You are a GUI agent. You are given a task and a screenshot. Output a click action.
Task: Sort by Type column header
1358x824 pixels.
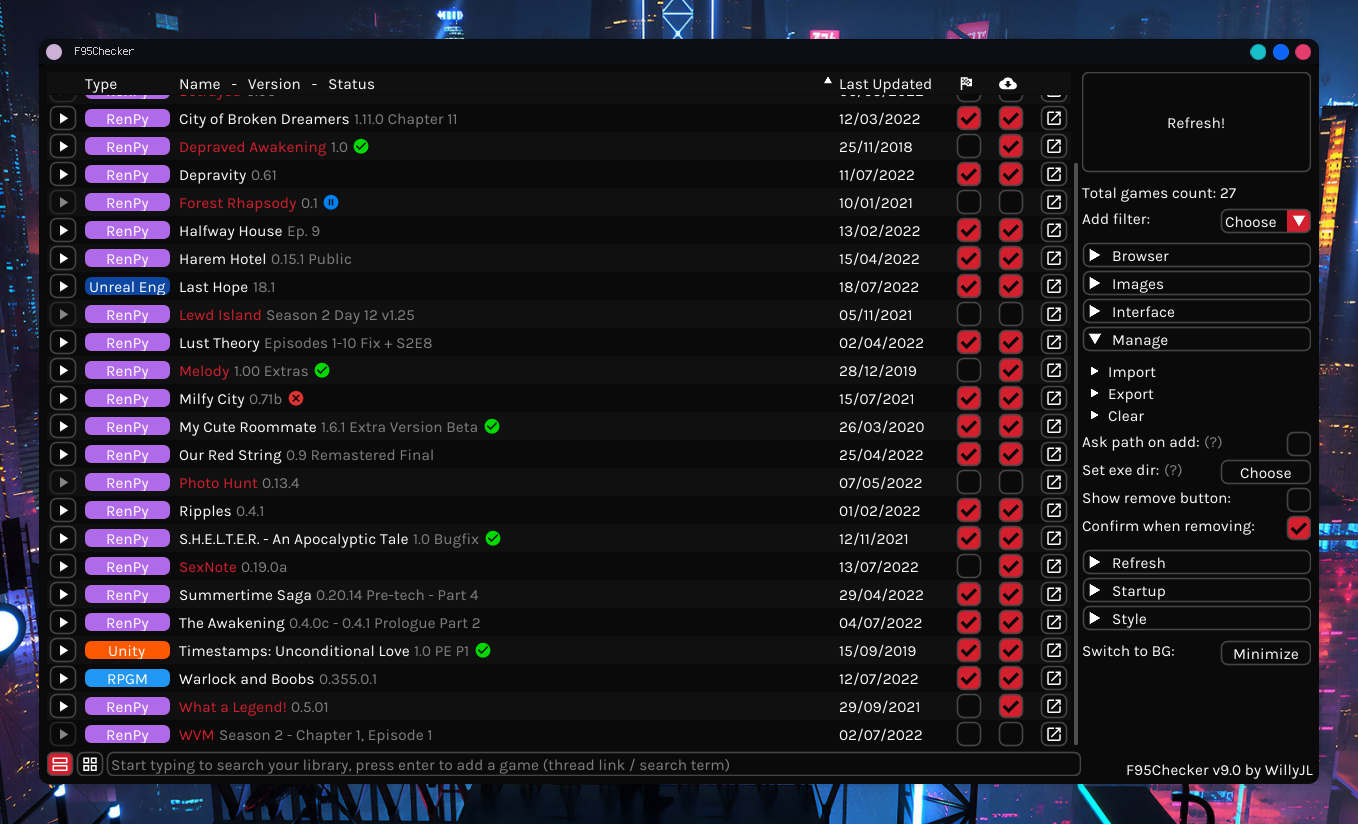[x=101, y=84]
